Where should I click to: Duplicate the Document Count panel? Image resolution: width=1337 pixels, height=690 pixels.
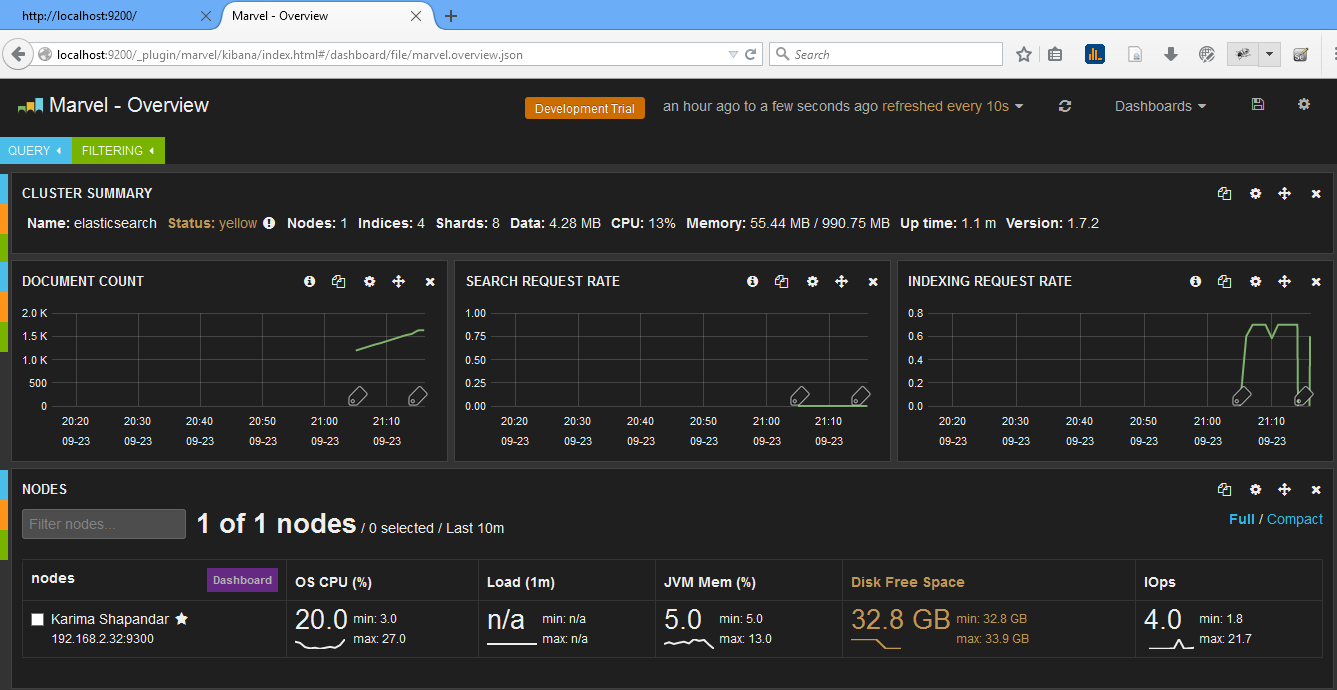pyautogui.click(x=338, y=282)
